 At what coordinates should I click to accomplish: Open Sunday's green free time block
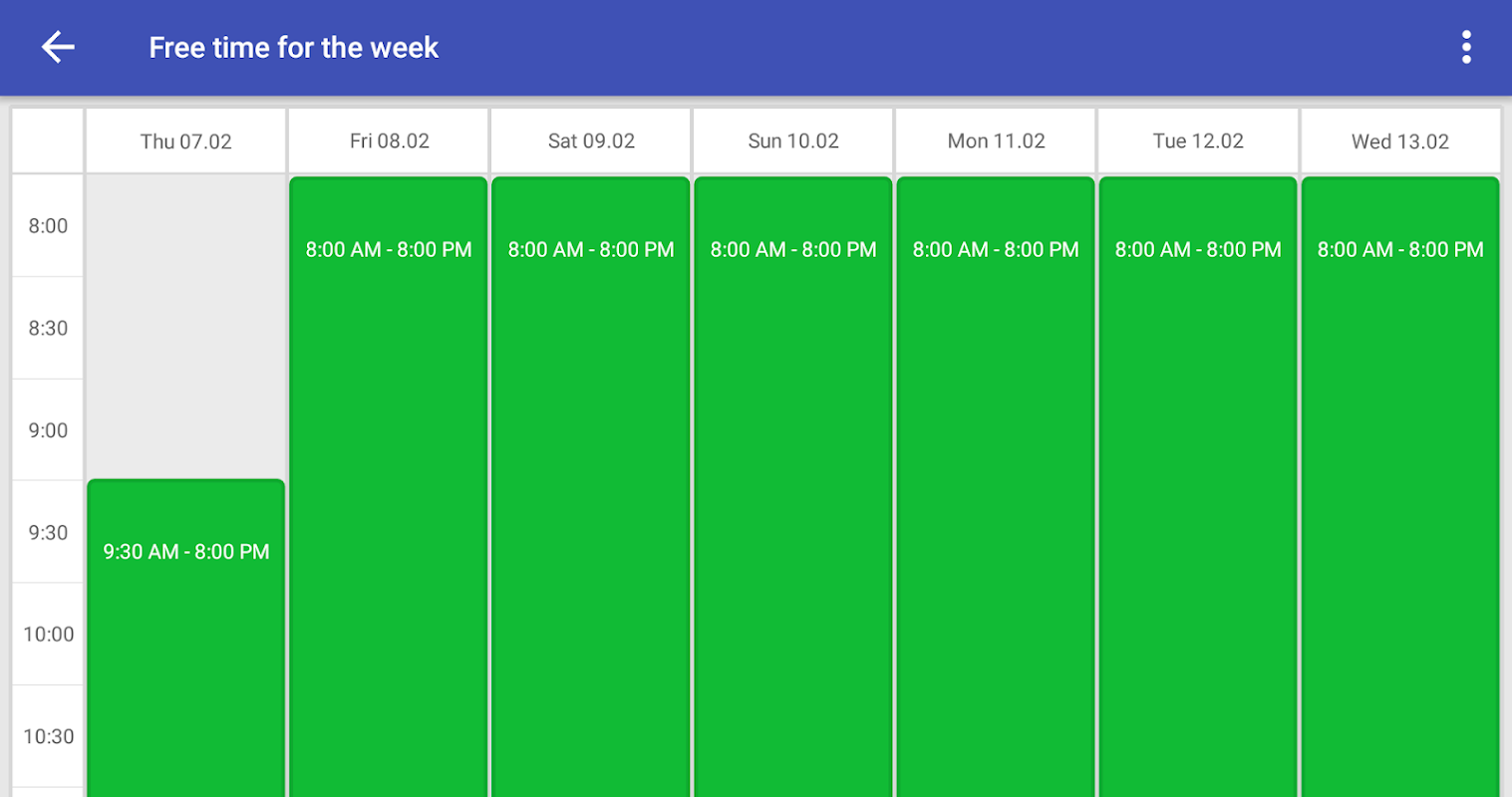tap(793, 487)
